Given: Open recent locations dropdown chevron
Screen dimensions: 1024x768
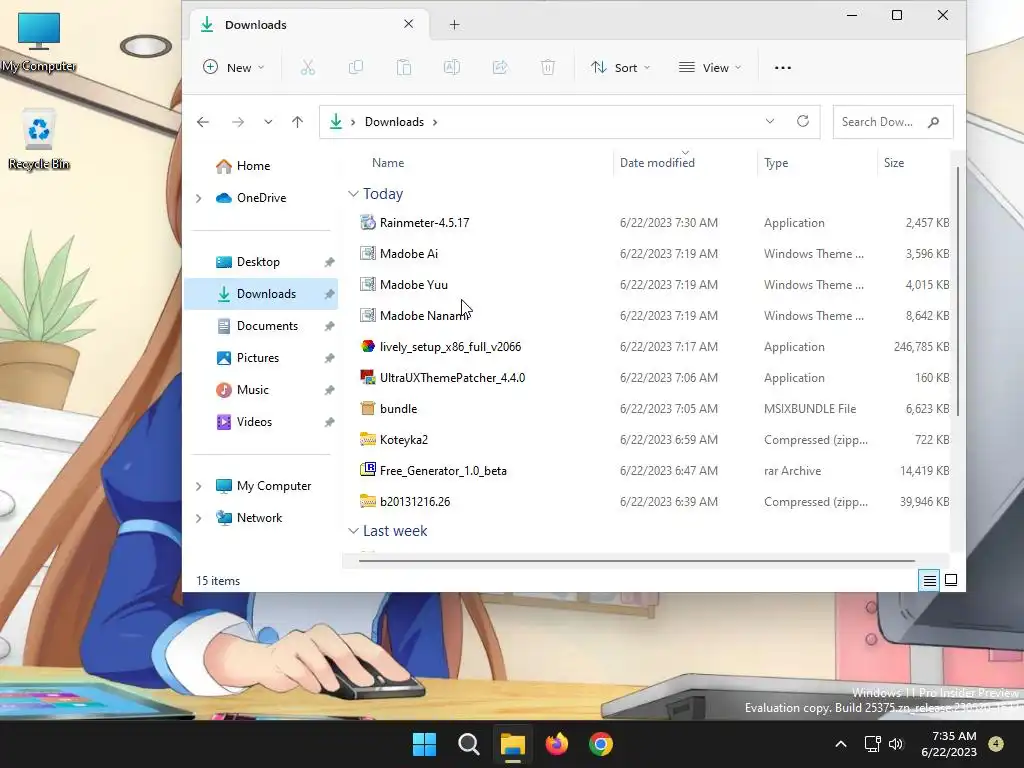Looking at the screenshot, I should point(268,122).
